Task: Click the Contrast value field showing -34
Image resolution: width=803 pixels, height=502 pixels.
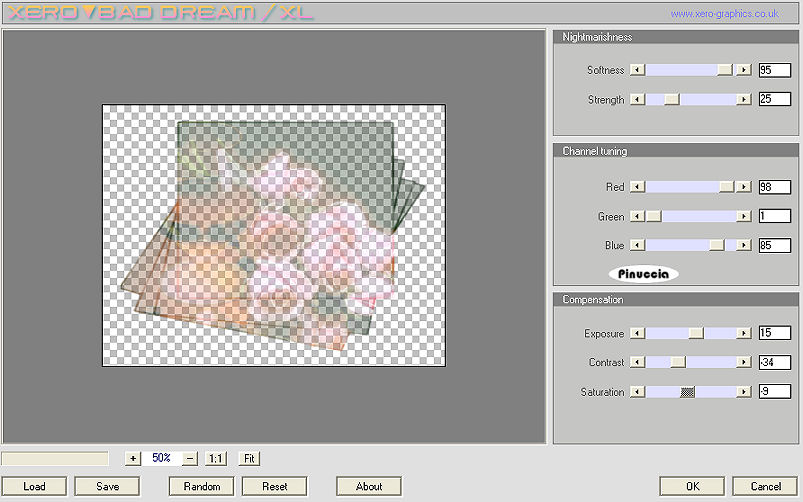Action: (774, 362)
